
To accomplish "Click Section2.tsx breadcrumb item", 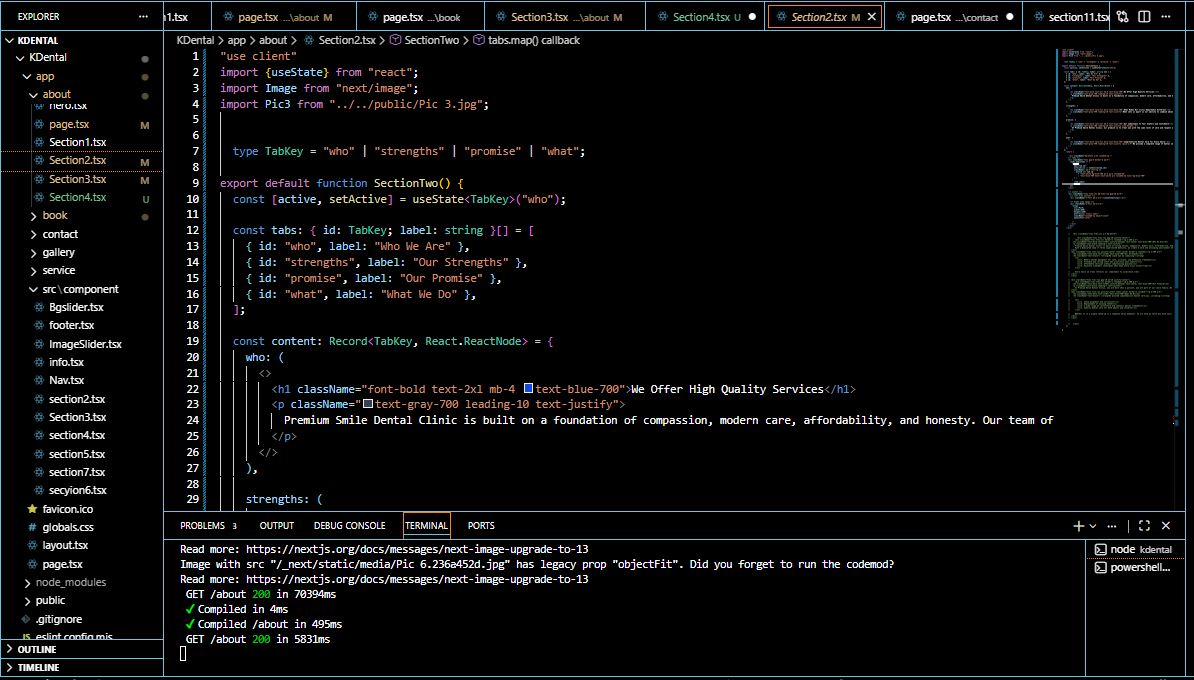I will pos(347,40).
